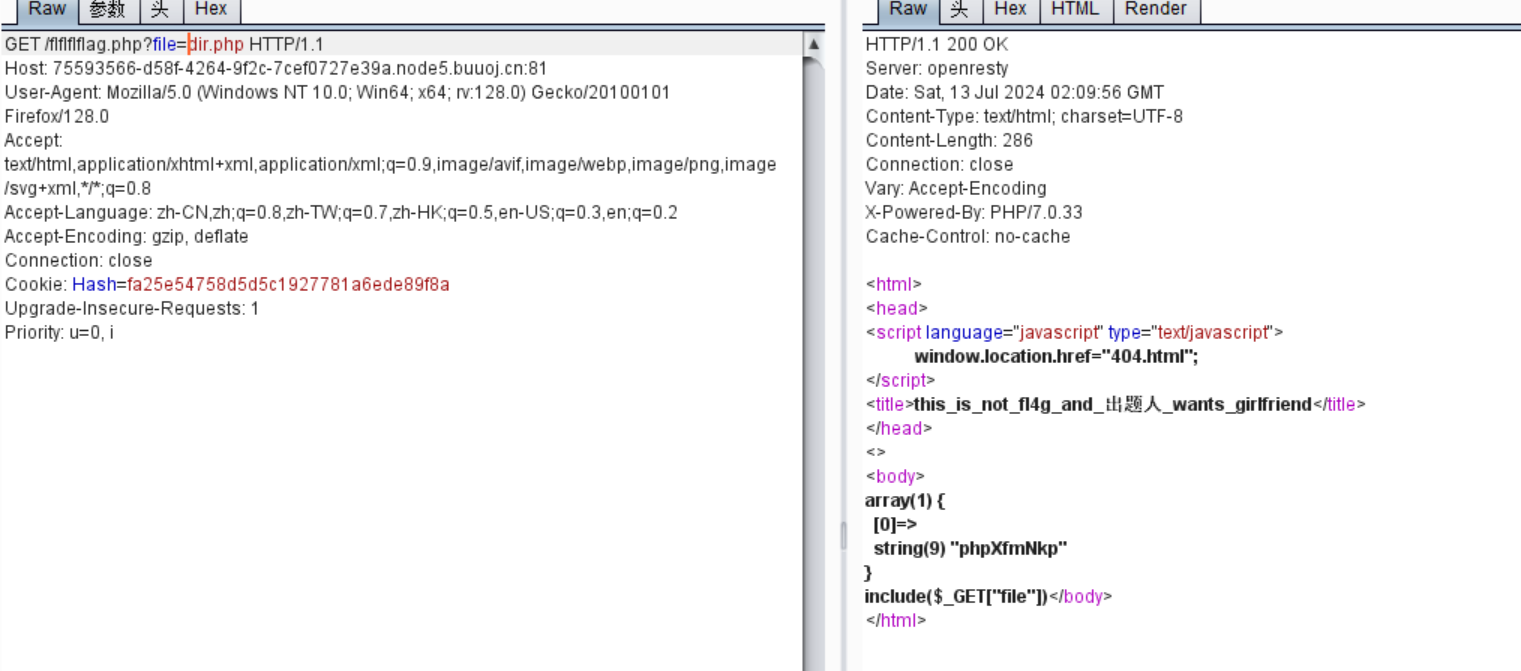This screenshot has height=671, width=1521.
Task: Click the window.location.href script line
Action: click(x=1055, y=357)
